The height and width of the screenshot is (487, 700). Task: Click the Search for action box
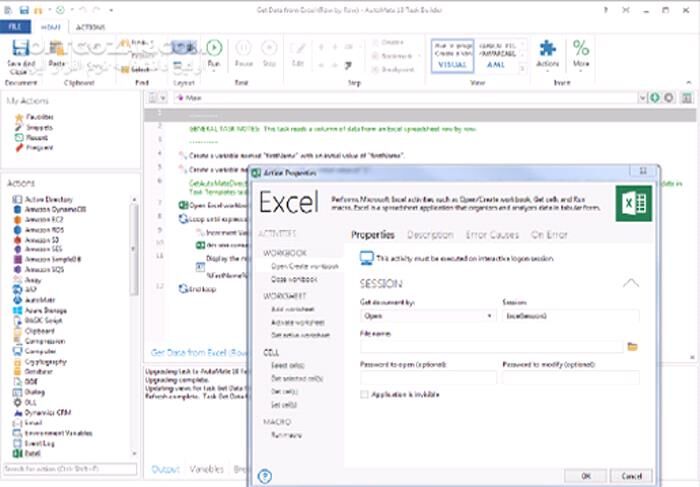tap(65, 468)
